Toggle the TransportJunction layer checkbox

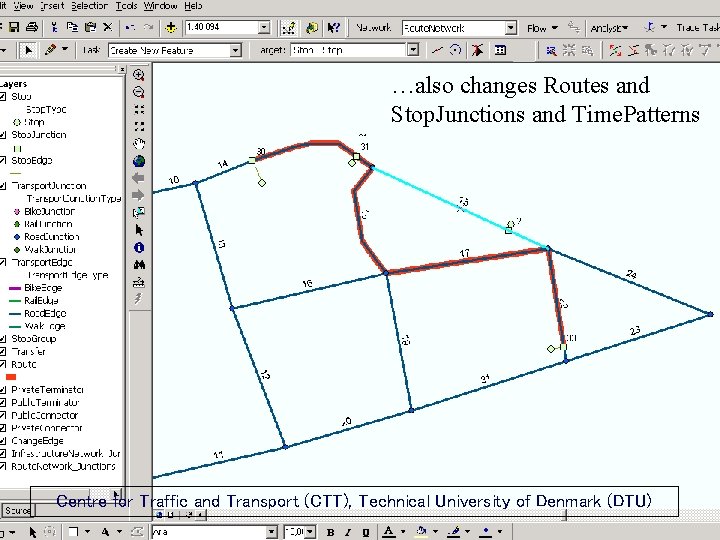pyautogui.click(x=2, y=186)
